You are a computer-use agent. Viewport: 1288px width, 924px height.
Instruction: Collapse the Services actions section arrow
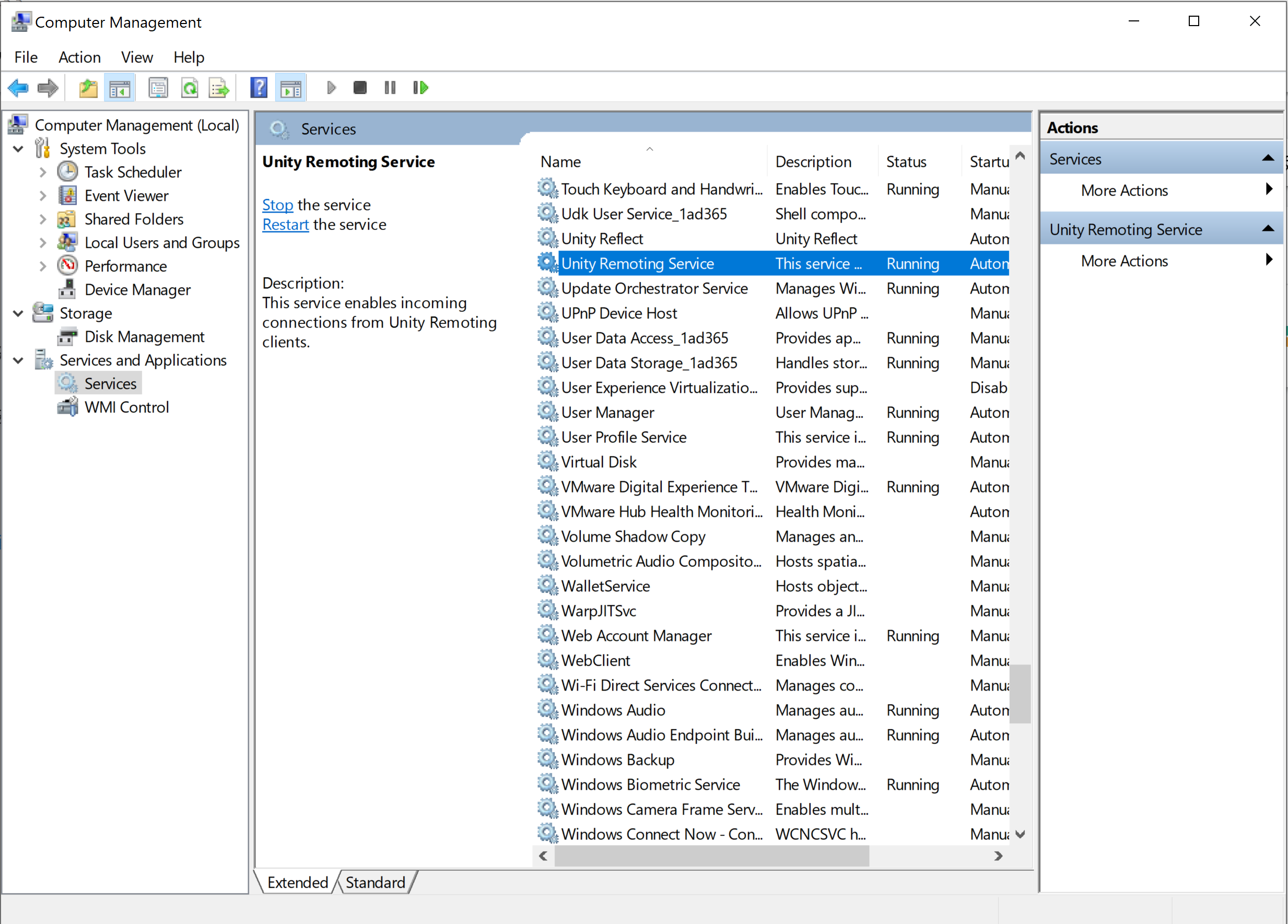1268,158
